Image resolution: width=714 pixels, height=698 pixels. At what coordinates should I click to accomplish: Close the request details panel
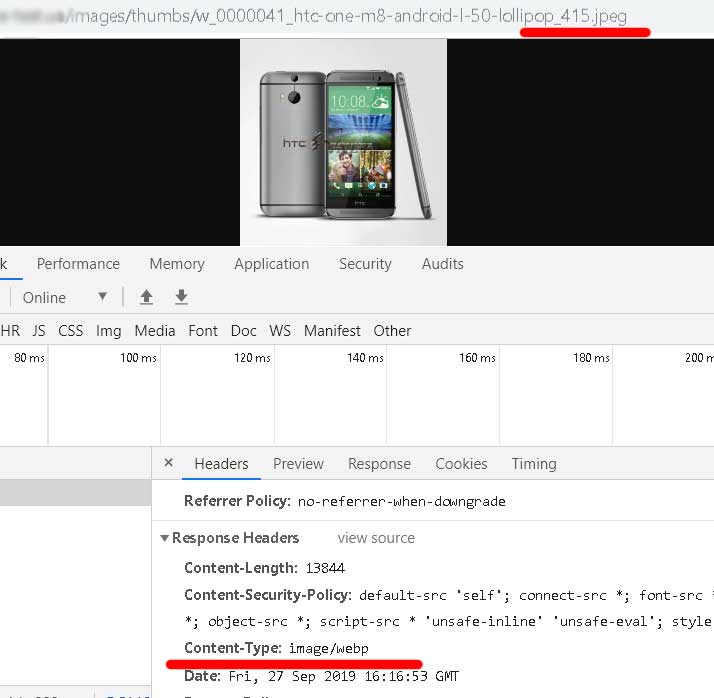tap(168, 463)
